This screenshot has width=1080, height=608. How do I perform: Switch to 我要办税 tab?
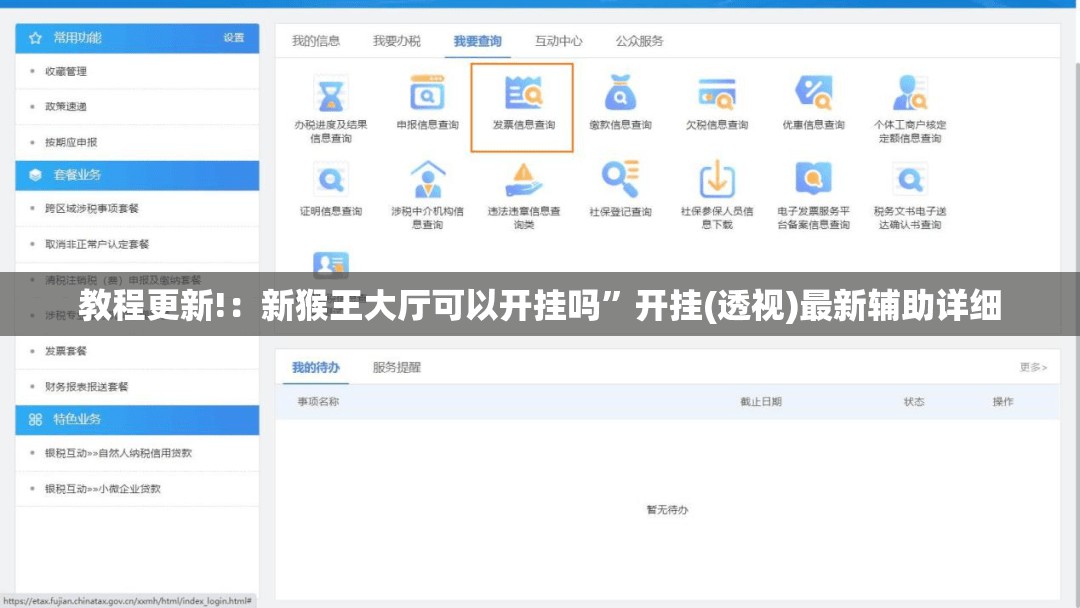(x=397, y=41)
